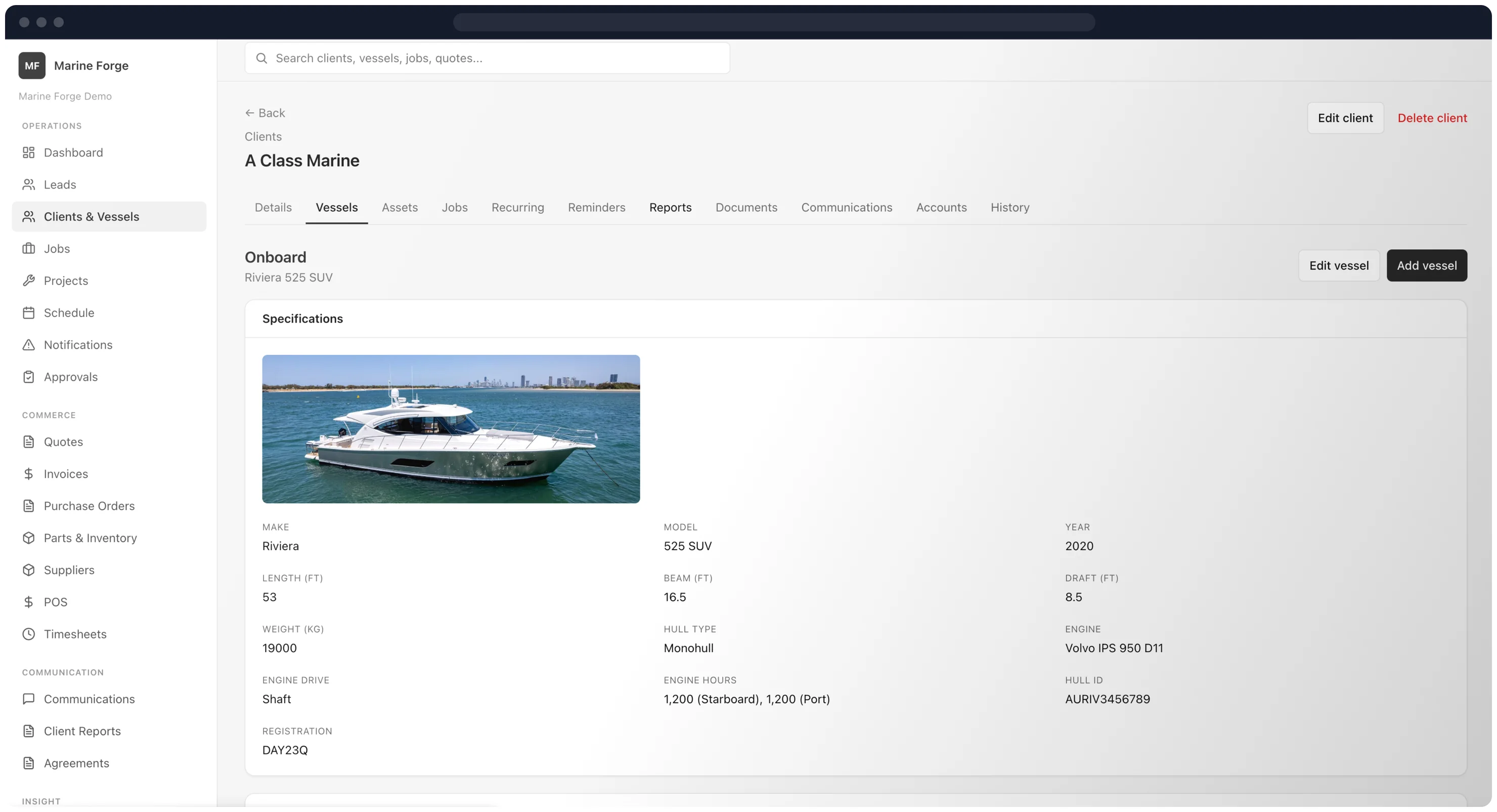Viewport: 1497px width, 812px height.
Task: Click Parts & Inventory box icon
Action: tap(28, 538)
